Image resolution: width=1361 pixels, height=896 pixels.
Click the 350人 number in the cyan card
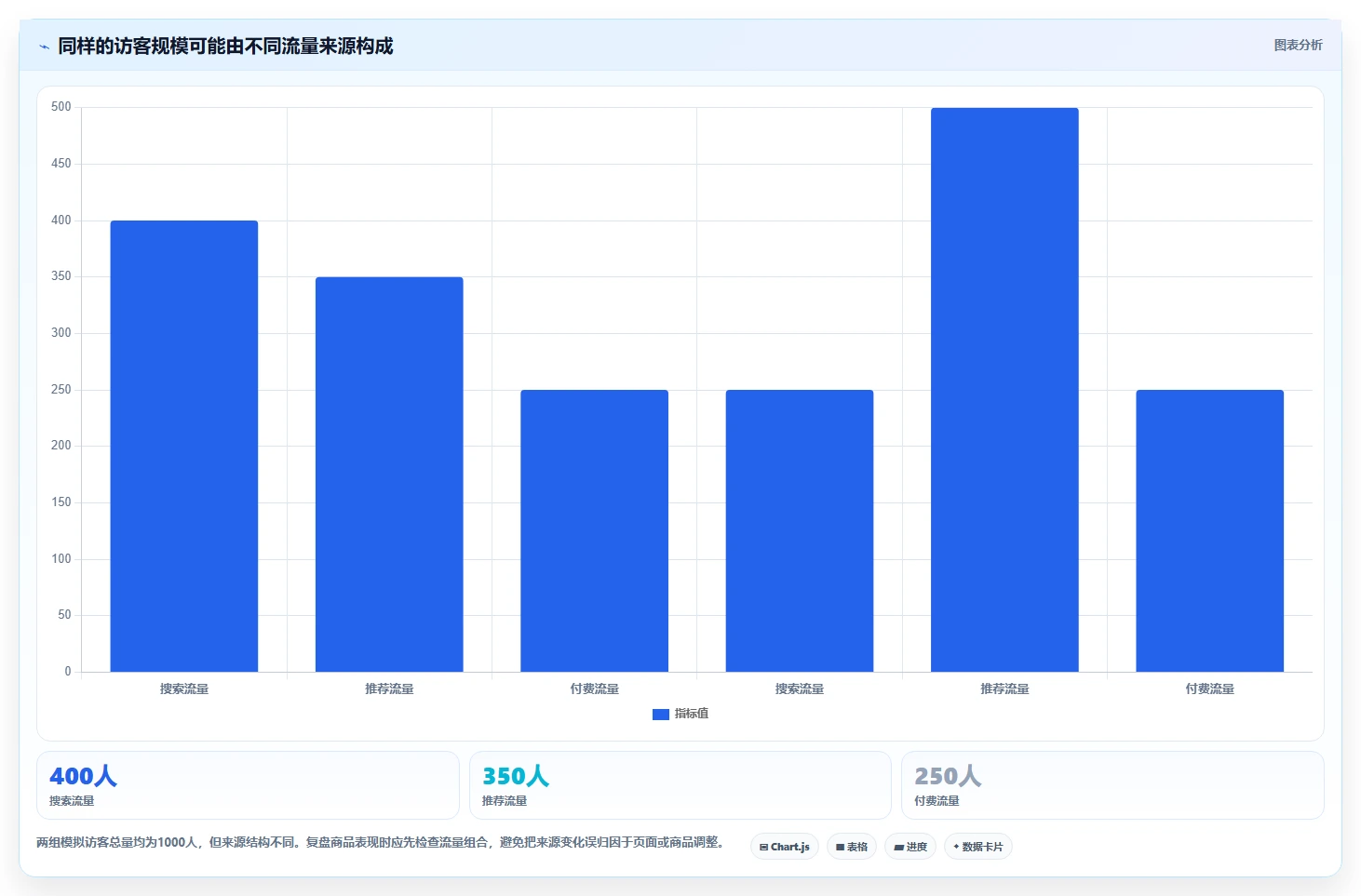(x=516, y=776)
